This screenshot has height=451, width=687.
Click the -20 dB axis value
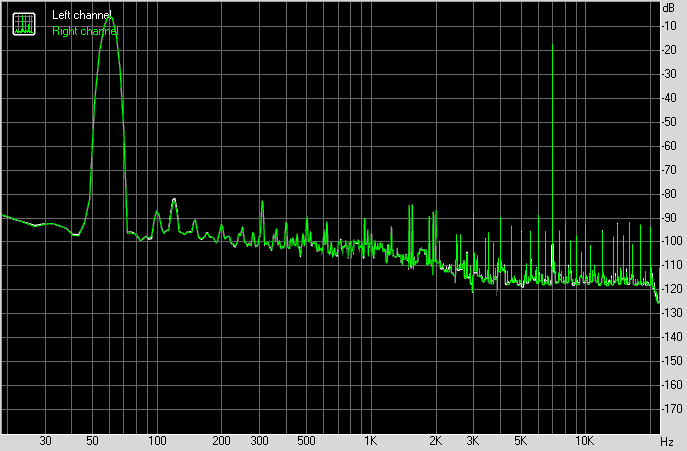[669, 50]
